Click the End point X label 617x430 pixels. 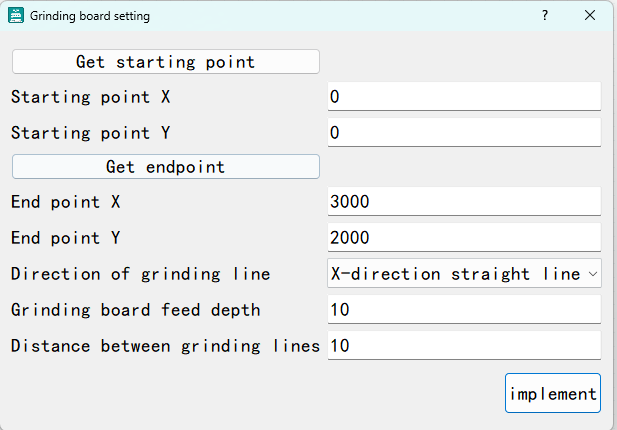(x=65, y=202)
